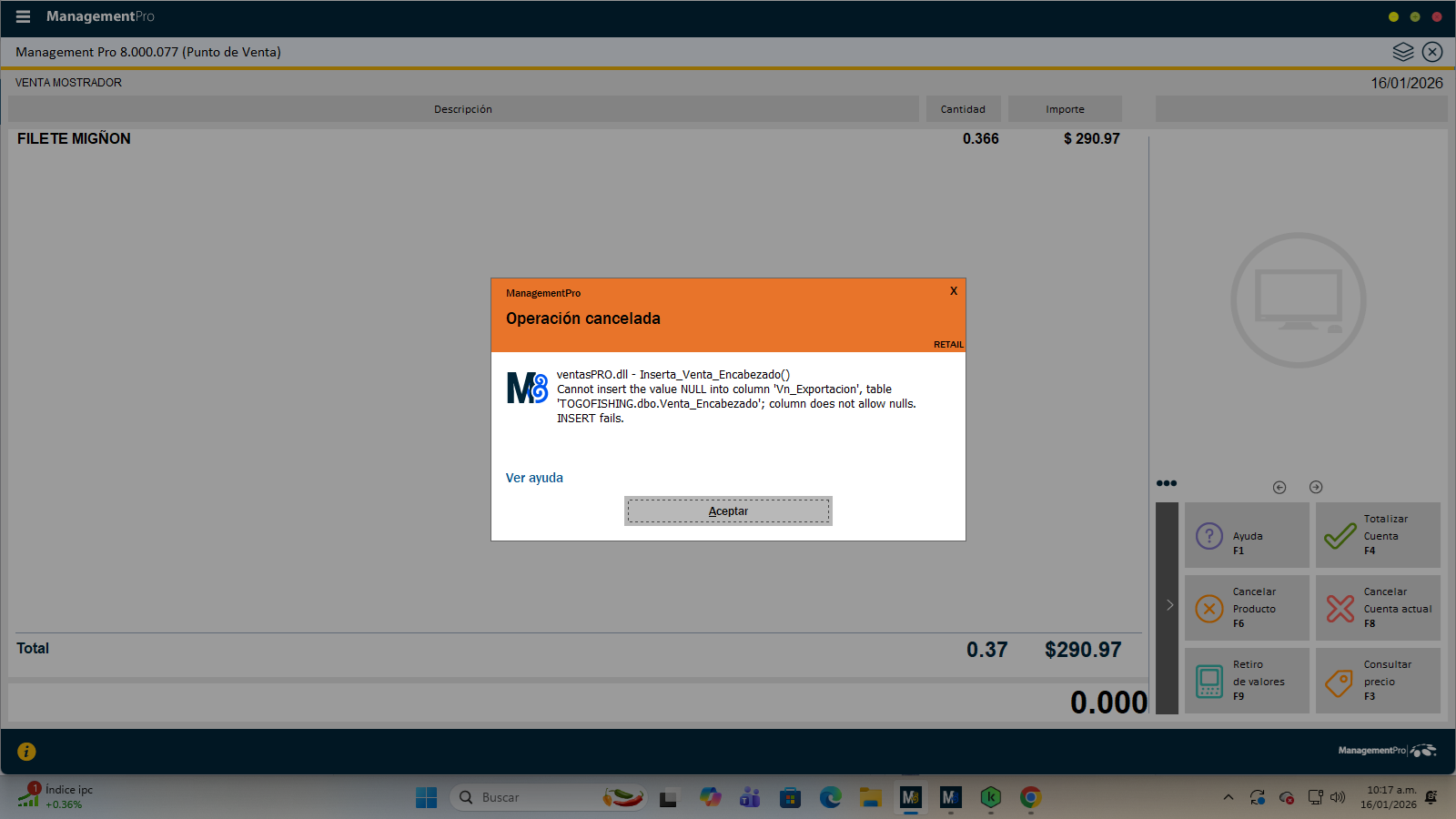
Task: Open Google Chrome from the taskbar
Action: 1030,797
